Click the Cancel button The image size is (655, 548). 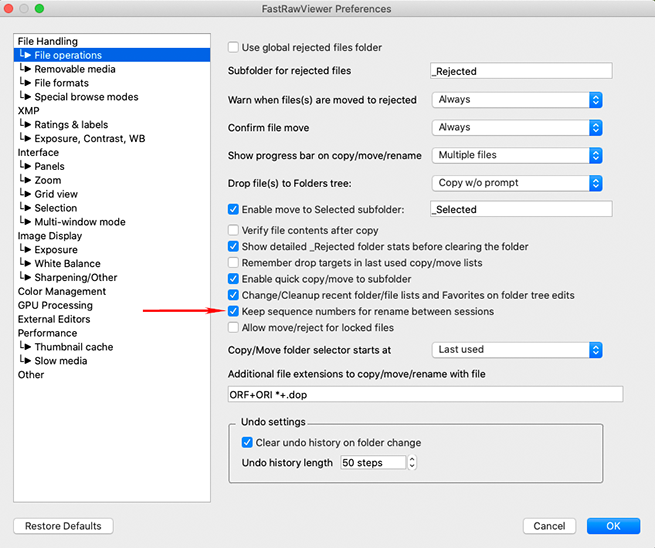(549, 526)
